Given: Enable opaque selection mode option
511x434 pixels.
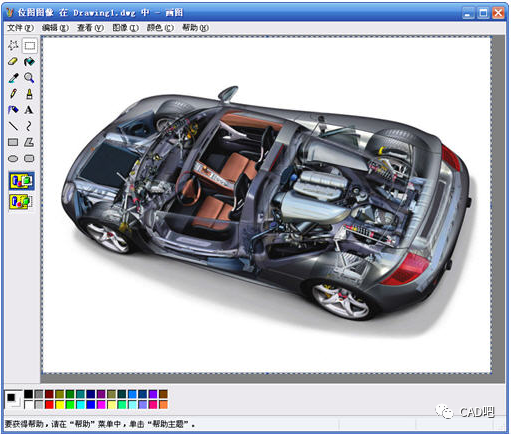Looking at the screenshot, I should (21, 181).
